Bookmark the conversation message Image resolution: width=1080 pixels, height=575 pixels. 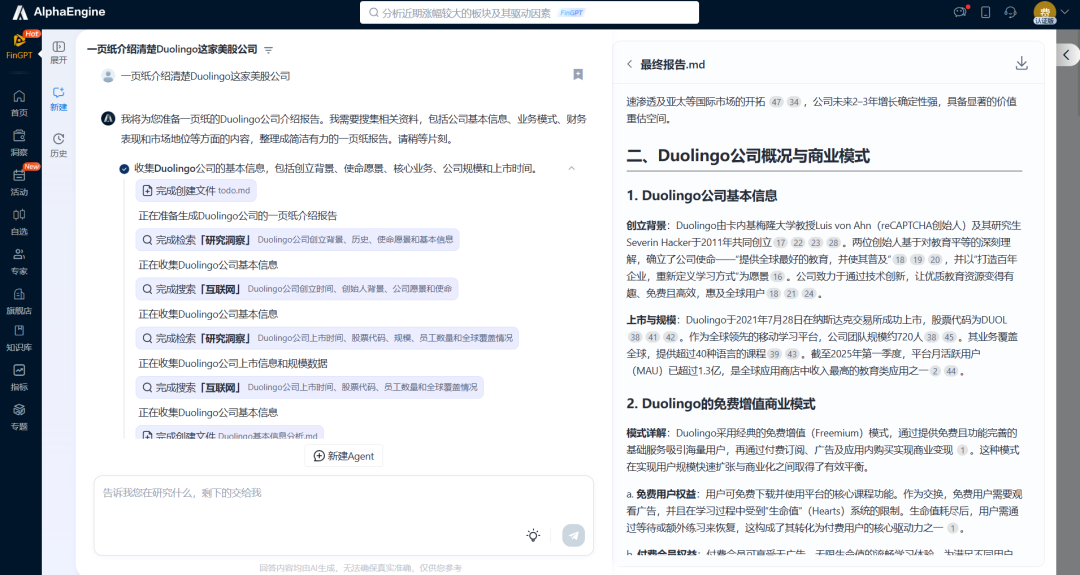(578, 74)
